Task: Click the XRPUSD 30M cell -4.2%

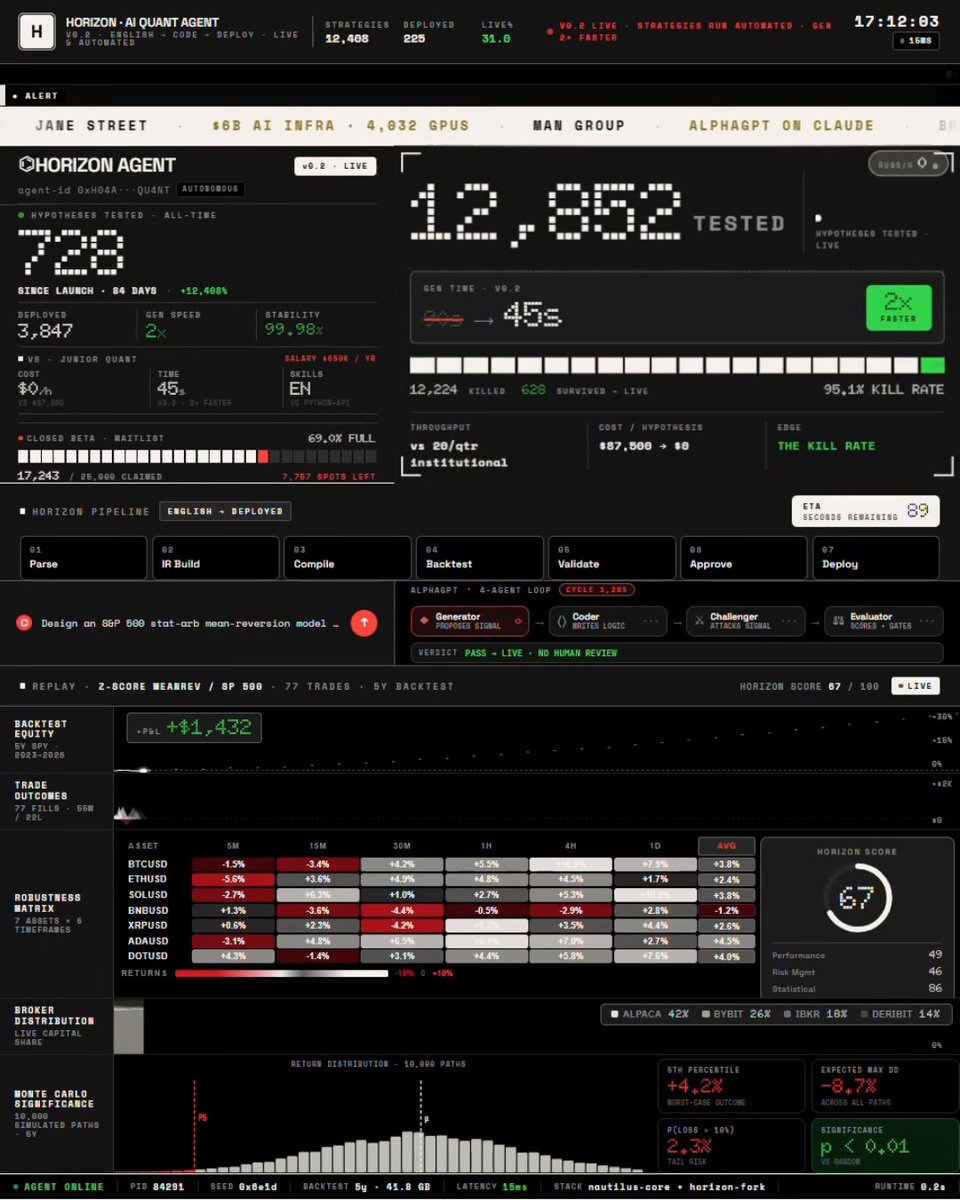Action: (402, 926)
